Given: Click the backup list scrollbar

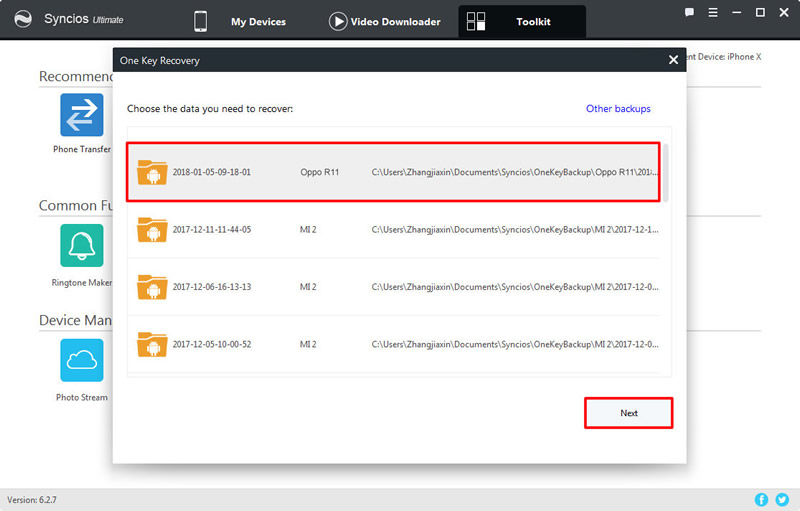Looking at the screenshot, I should (x=665, y=173).
